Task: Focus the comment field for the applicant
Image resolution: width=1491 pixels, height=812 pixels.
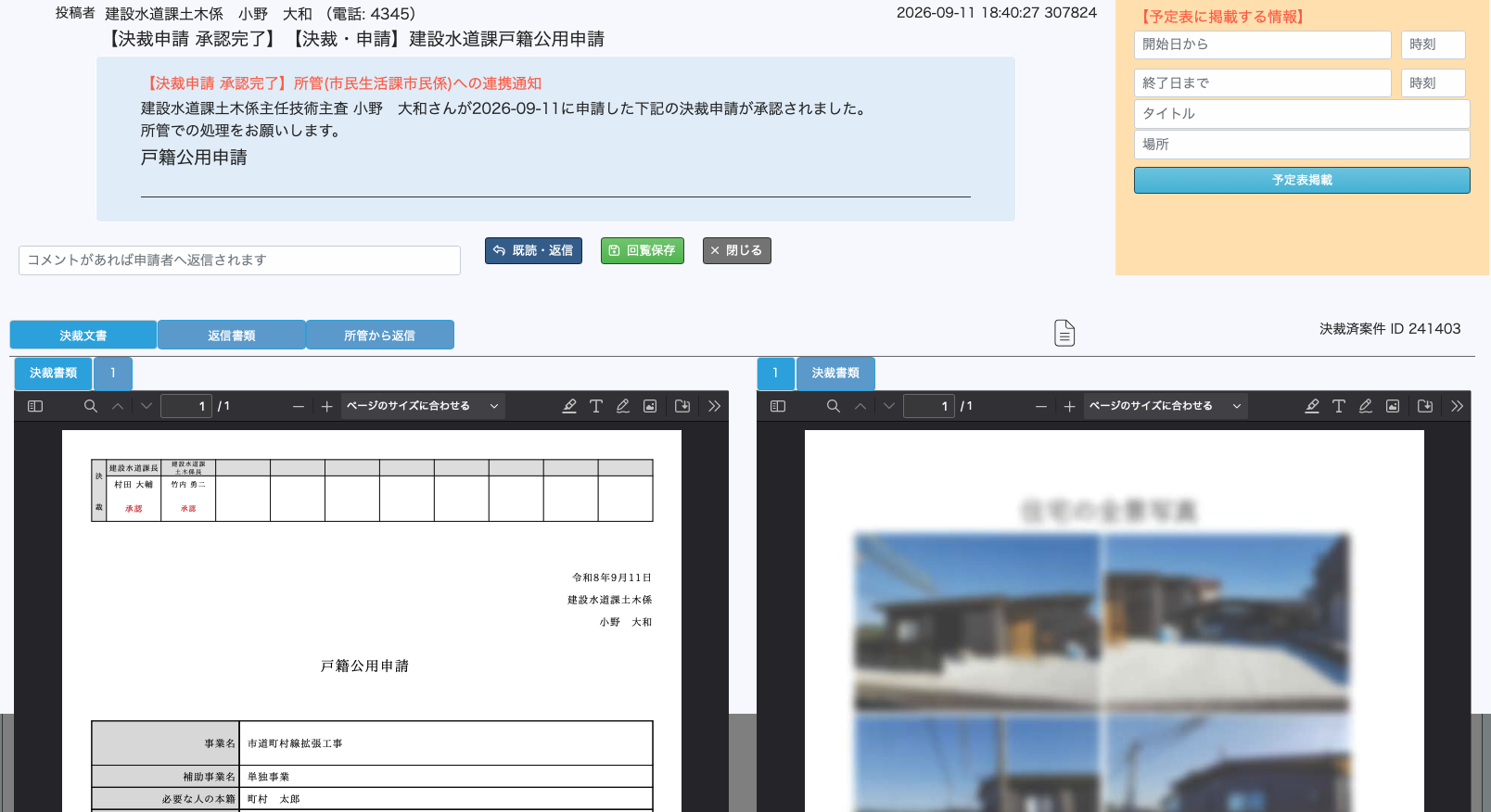Action: (x=239, y=260)
